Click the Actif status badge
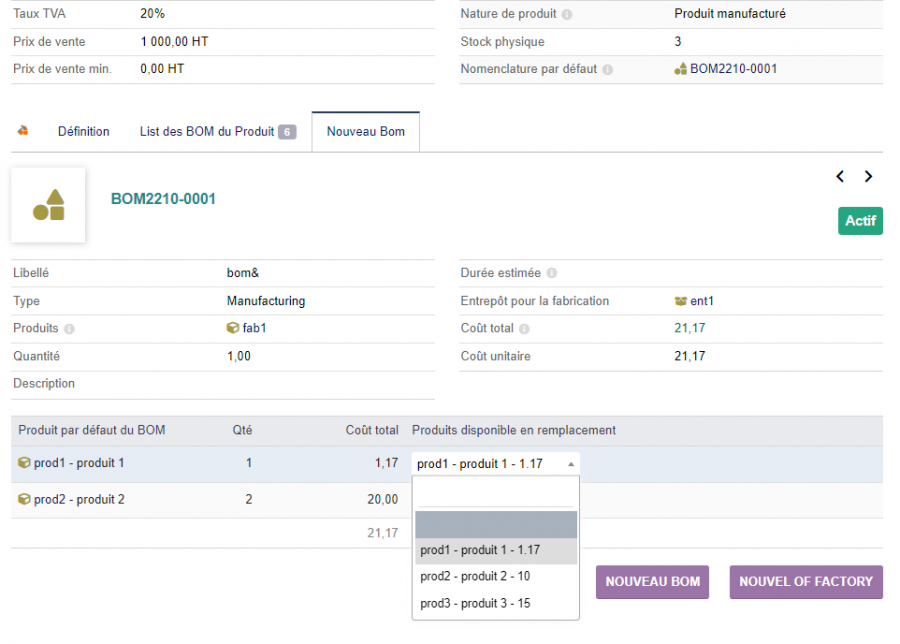The height and width of the screenshot is (644, 900). tap(860, 221)
